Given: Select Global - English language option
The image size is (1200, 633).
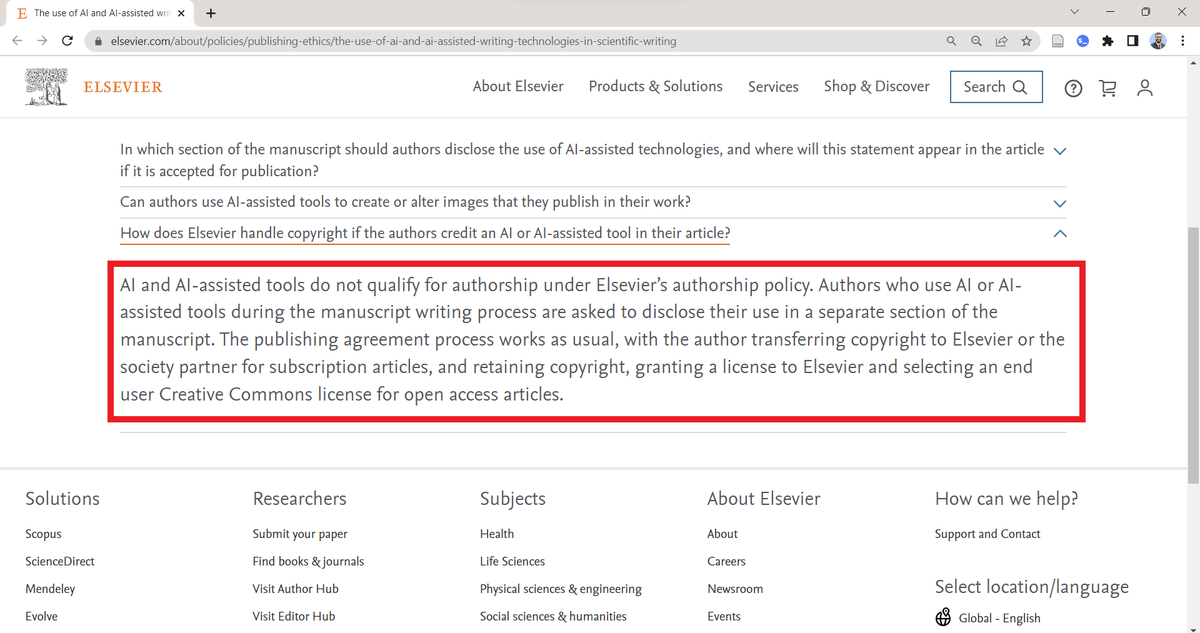Looking at the screenshot, I should pyautogui.click(x=999, y=618).
